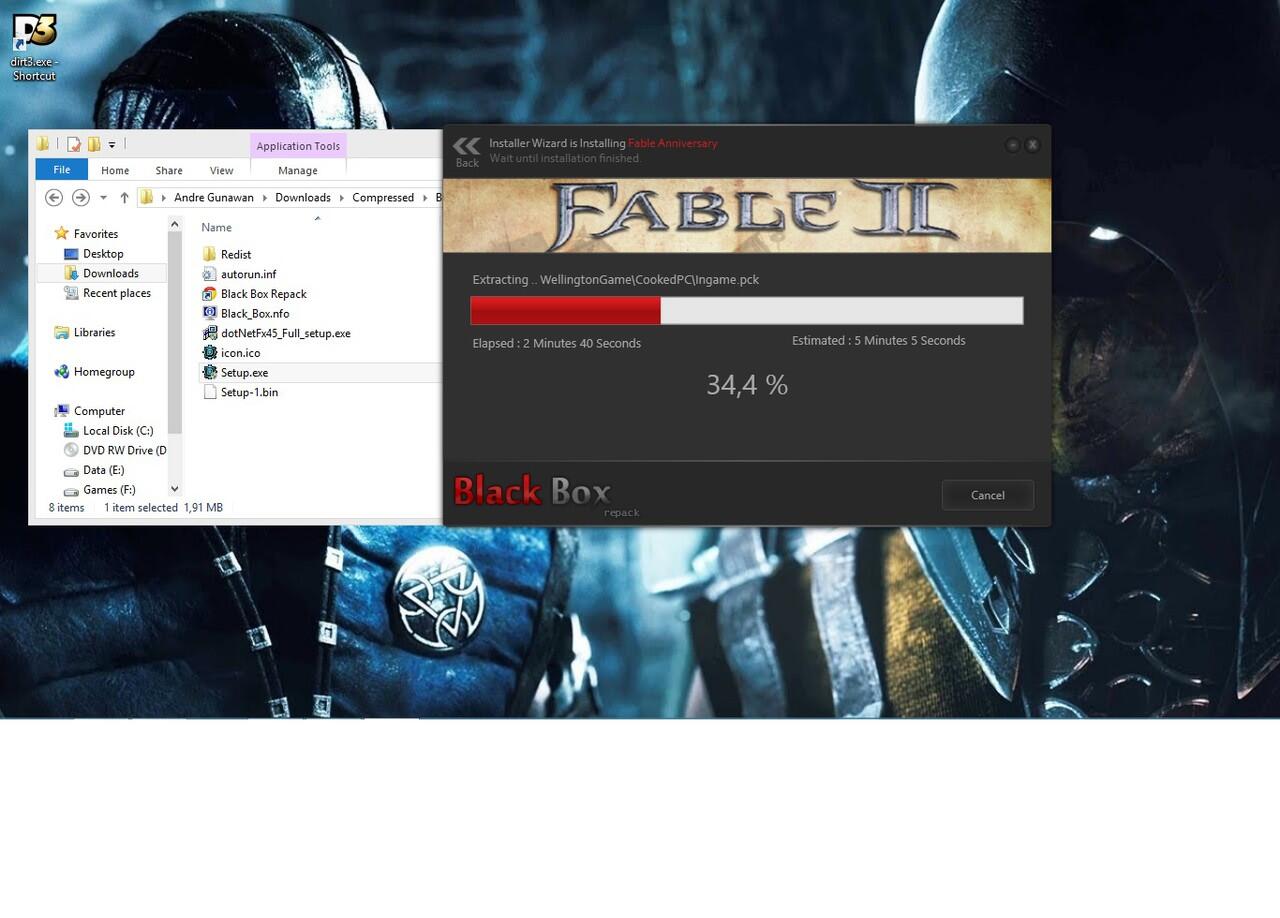Screen dimensions: 1280x918
Task: Switch to the Home ribbon tab
Action: pyautogui.click(x=115, y=170)
